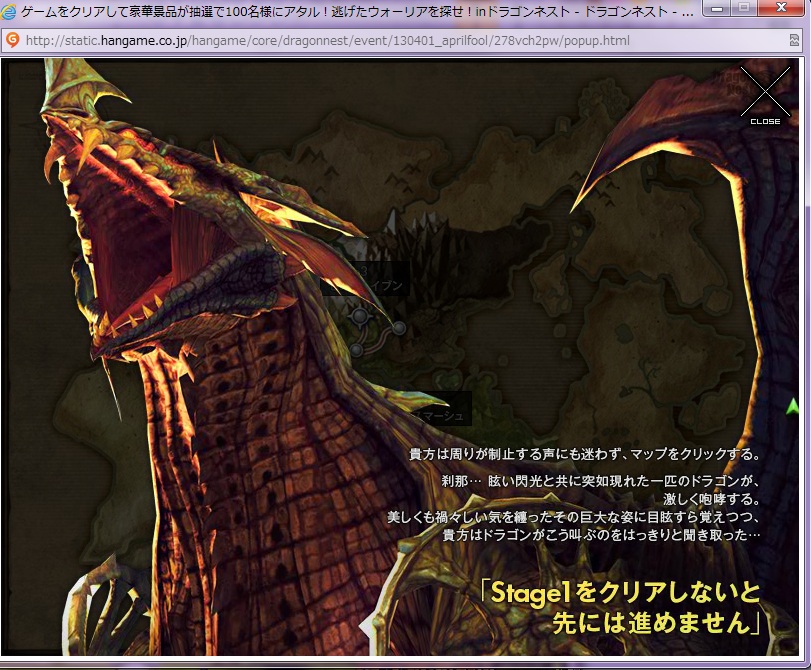Select the round map node below the compass node
The height and width of the screenshot is (670, 811).
356,350
